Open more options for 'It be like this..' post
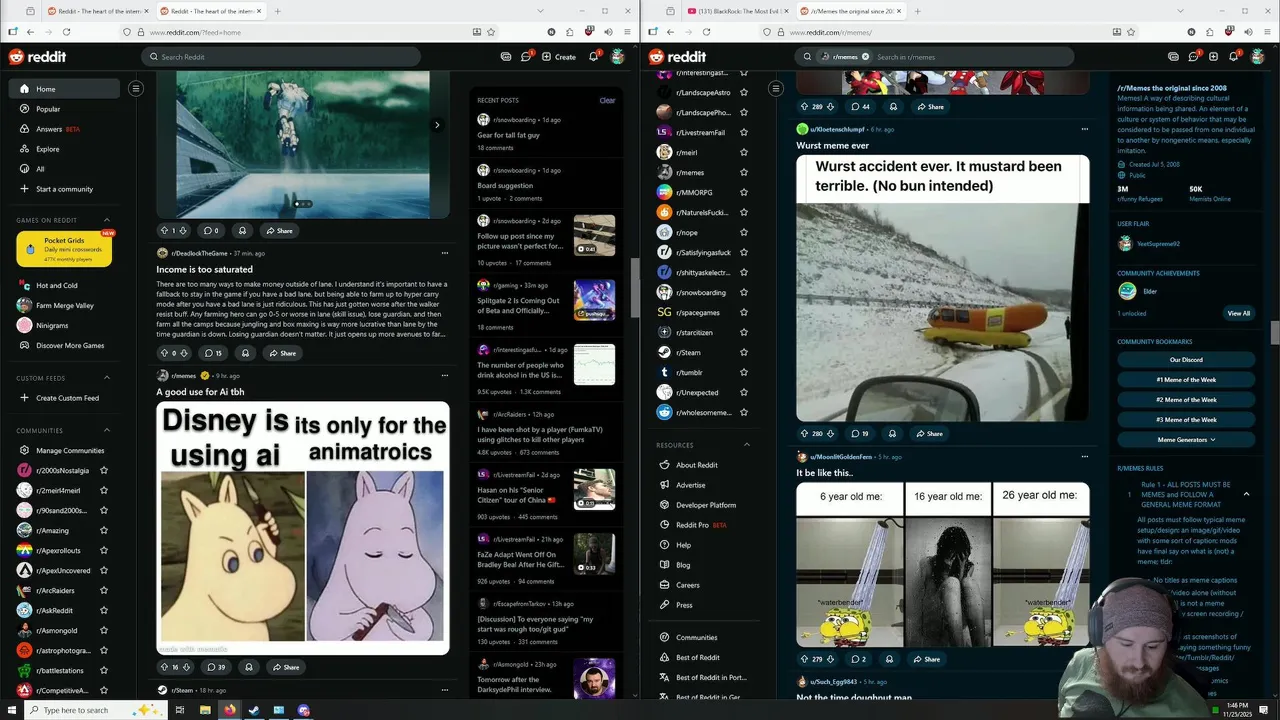Viewport: 1280px width, 720px height. 1084,457
